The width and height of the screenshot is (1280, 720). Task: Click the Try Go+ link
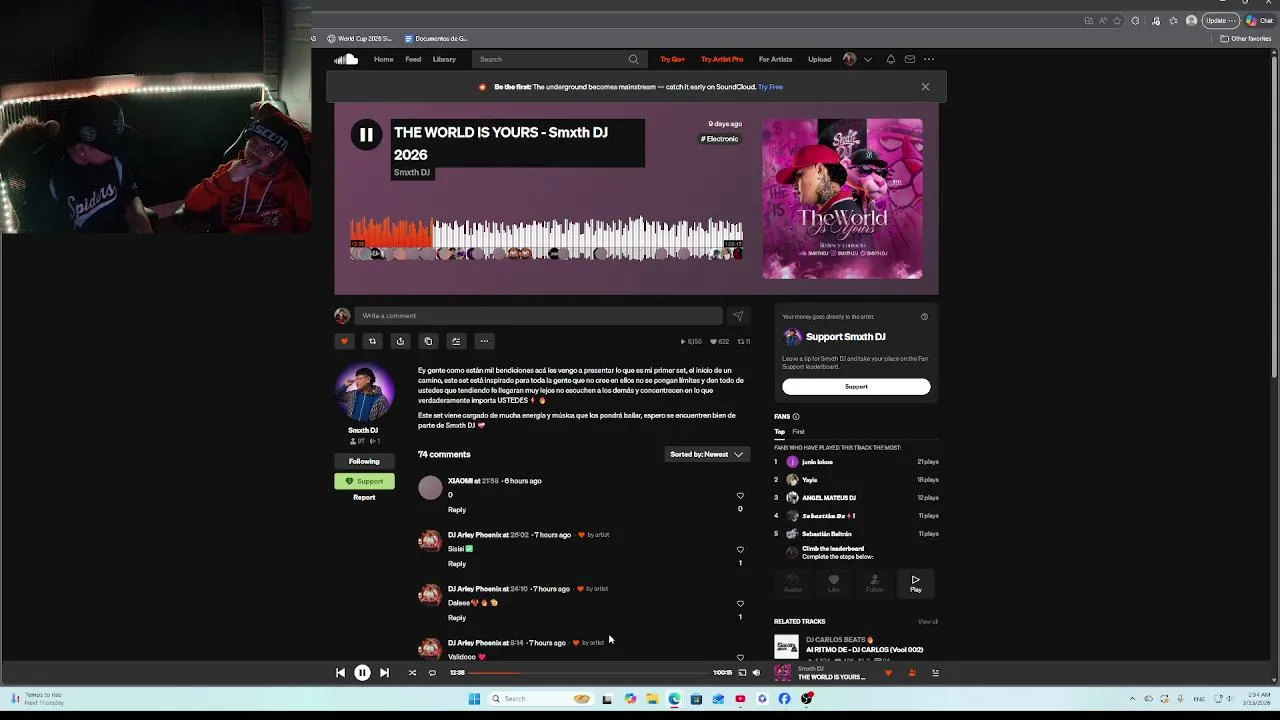tap(672, 59)
